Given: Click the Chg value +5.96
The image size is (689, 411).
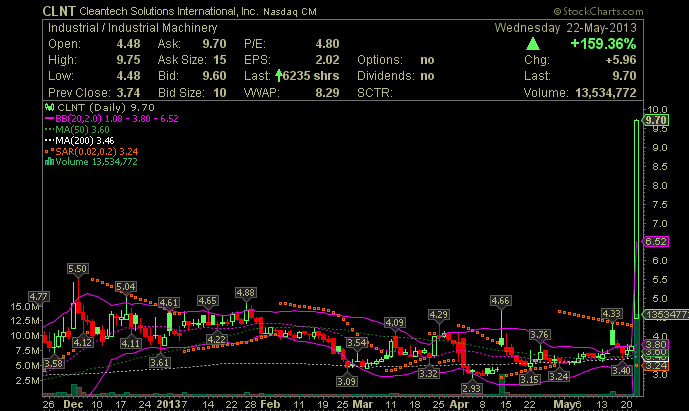Looking at the screenshot, I should tap(621, 60).
